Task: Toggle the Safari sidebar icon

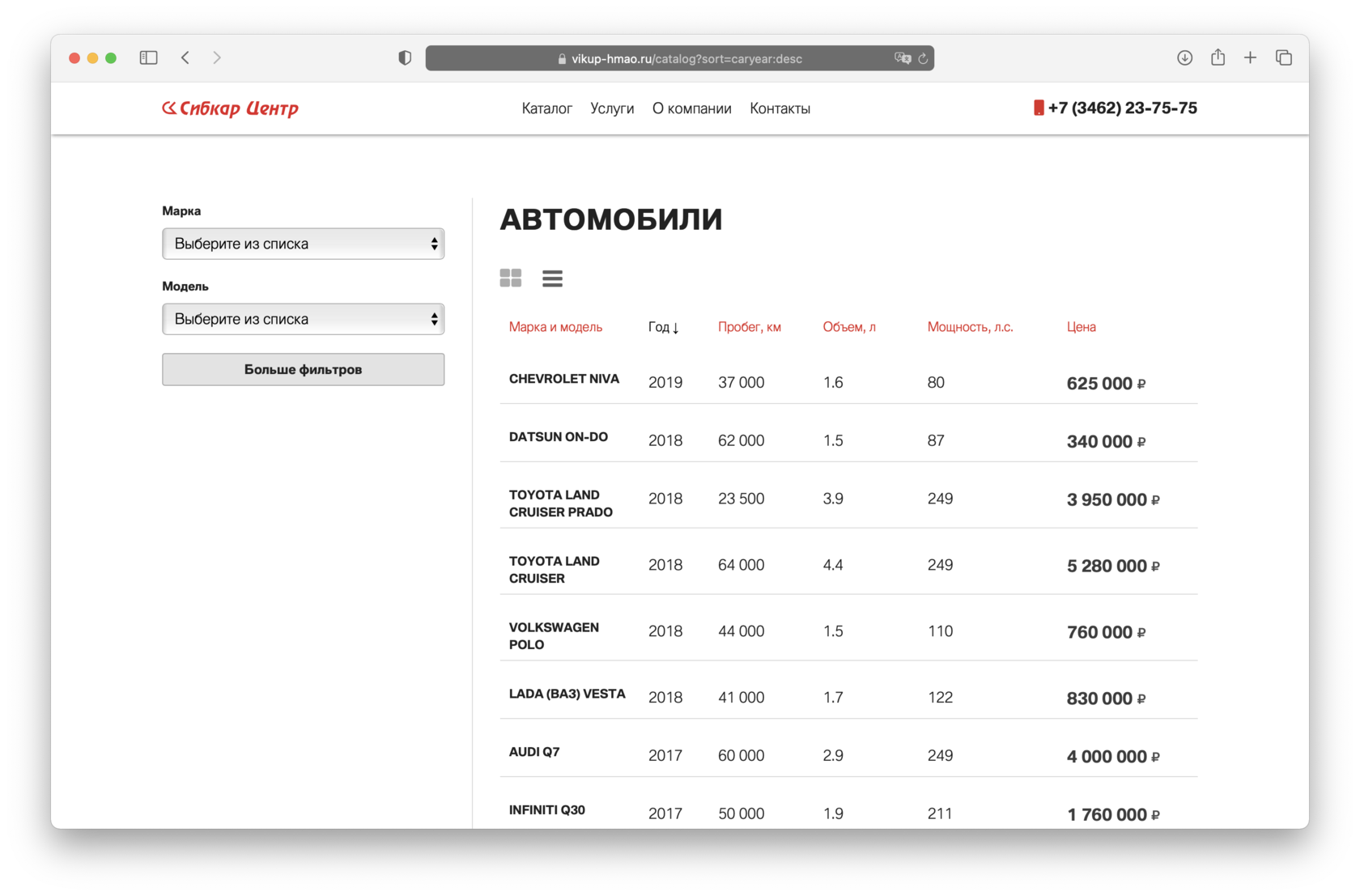Action: tap(148, 57)
